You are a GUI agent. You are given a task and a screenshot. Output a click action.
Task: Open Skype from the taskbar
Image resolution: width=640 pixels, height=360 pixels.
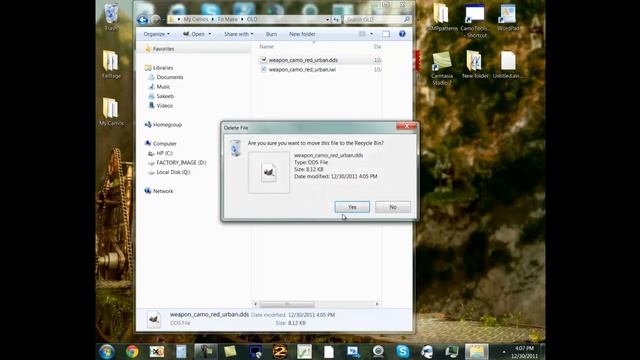pyautogui.click(x=403, y=351)
